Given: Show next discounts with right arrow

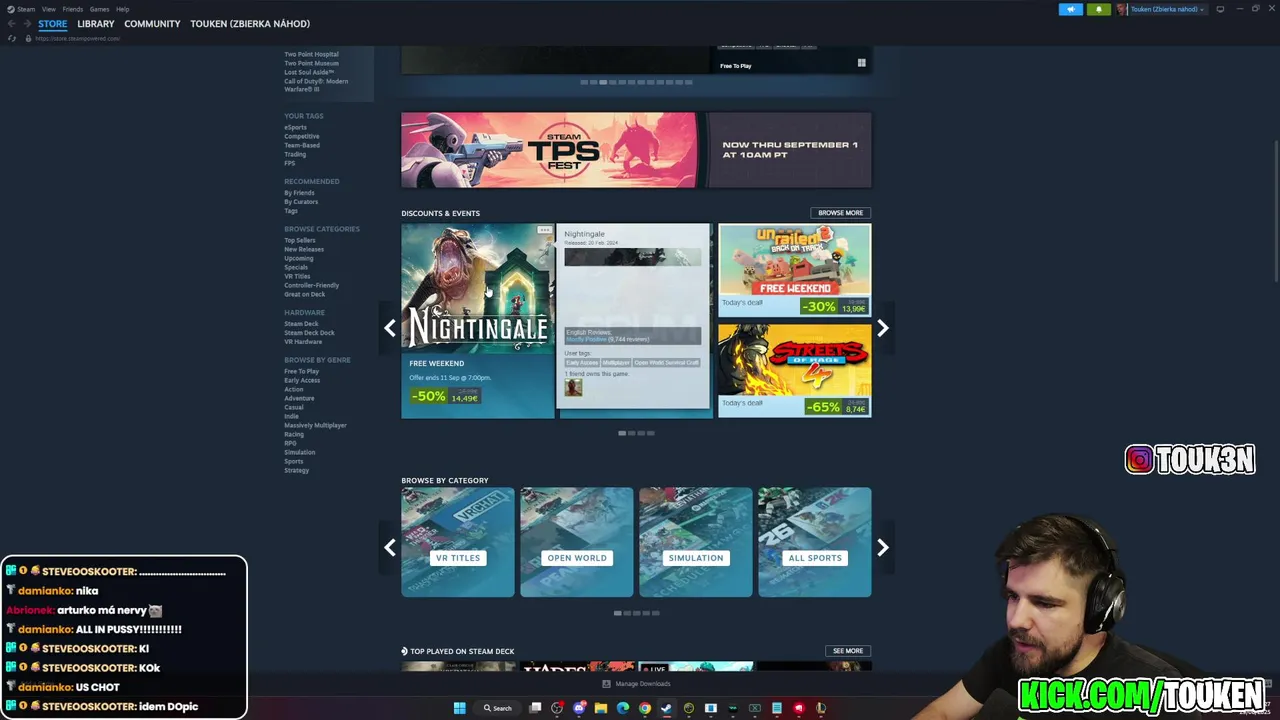Looking at the screenshot, I should [883, 328].
